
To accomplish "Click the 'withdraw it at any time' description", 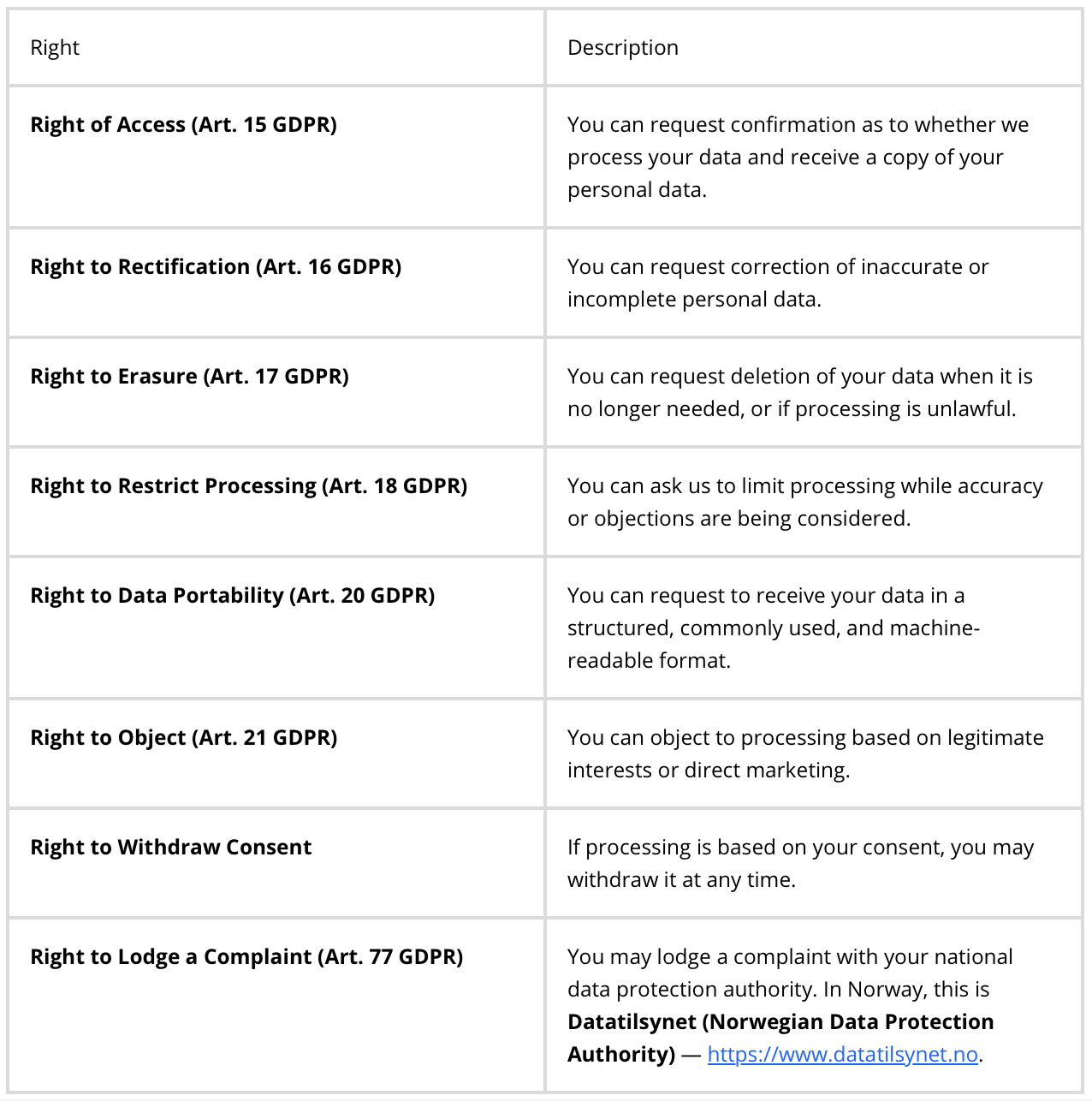I will [x=800, y=864].
